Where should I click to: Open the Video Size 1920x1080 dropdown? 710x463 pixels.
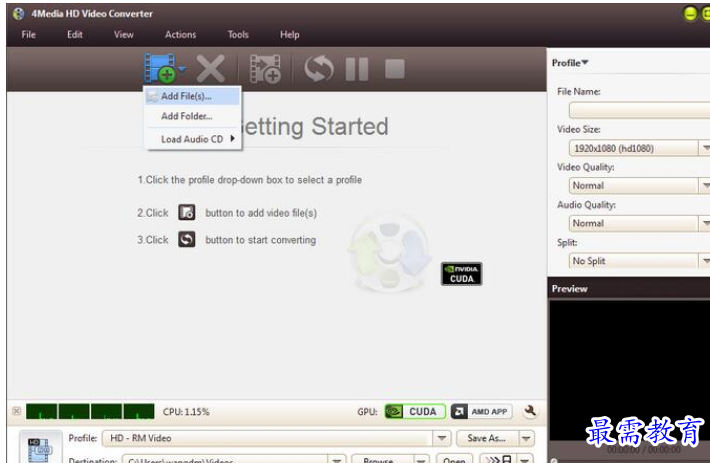pyautogui.click(x=639, y=148)
